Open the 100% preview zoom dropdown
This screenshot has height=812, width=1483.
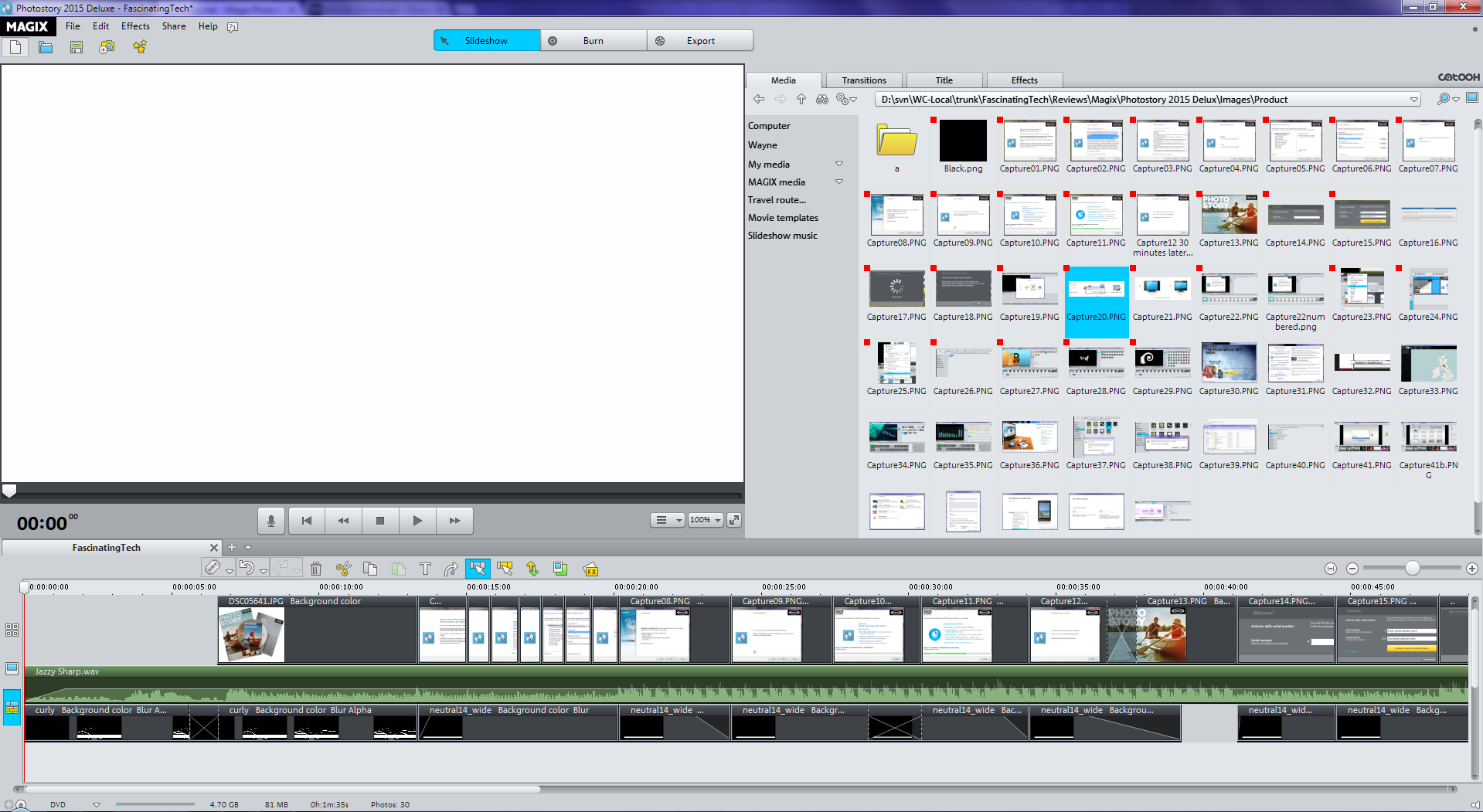coord(706,520)
